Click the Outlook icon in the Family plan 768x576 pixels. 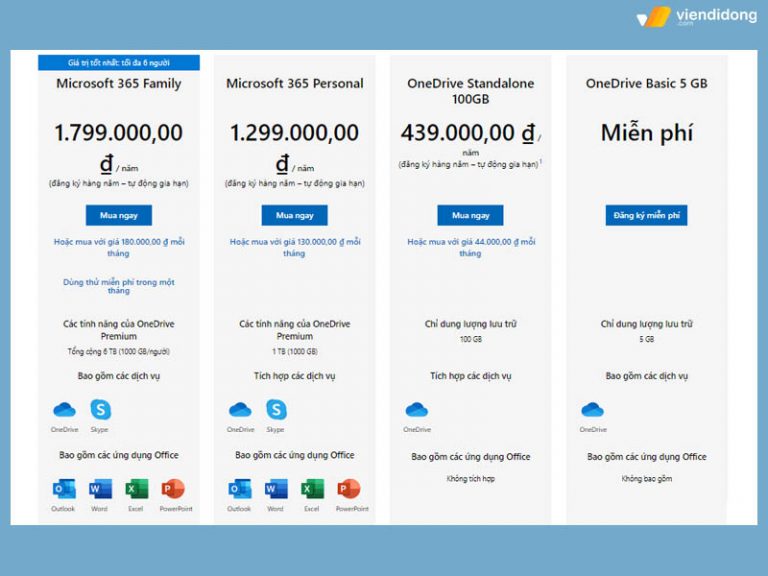point(64,489)
